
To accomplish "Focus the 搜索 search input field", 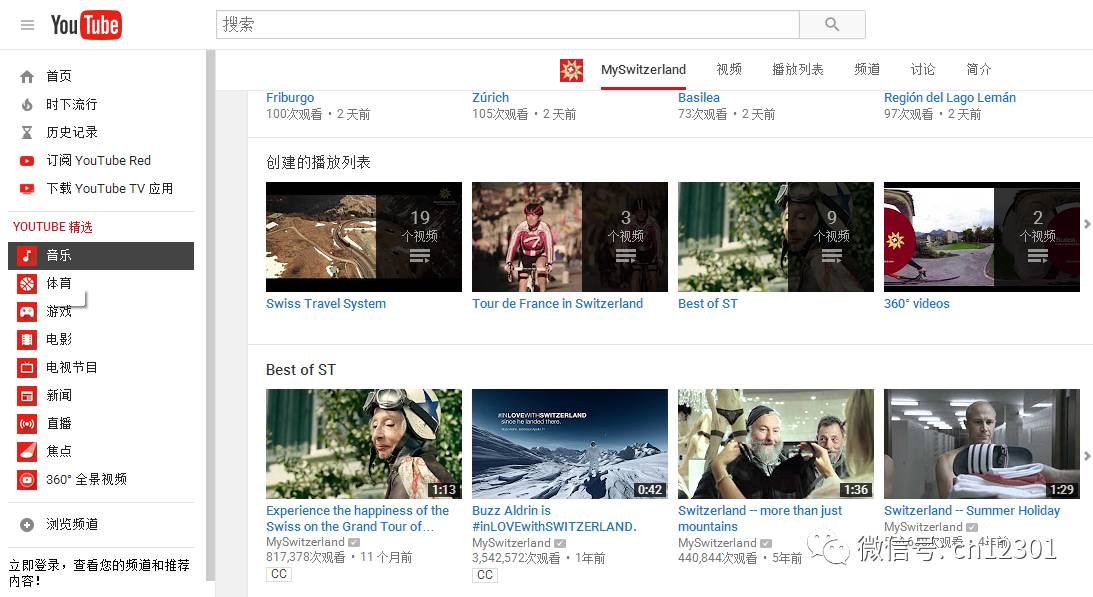I will [x=507, y=24].
